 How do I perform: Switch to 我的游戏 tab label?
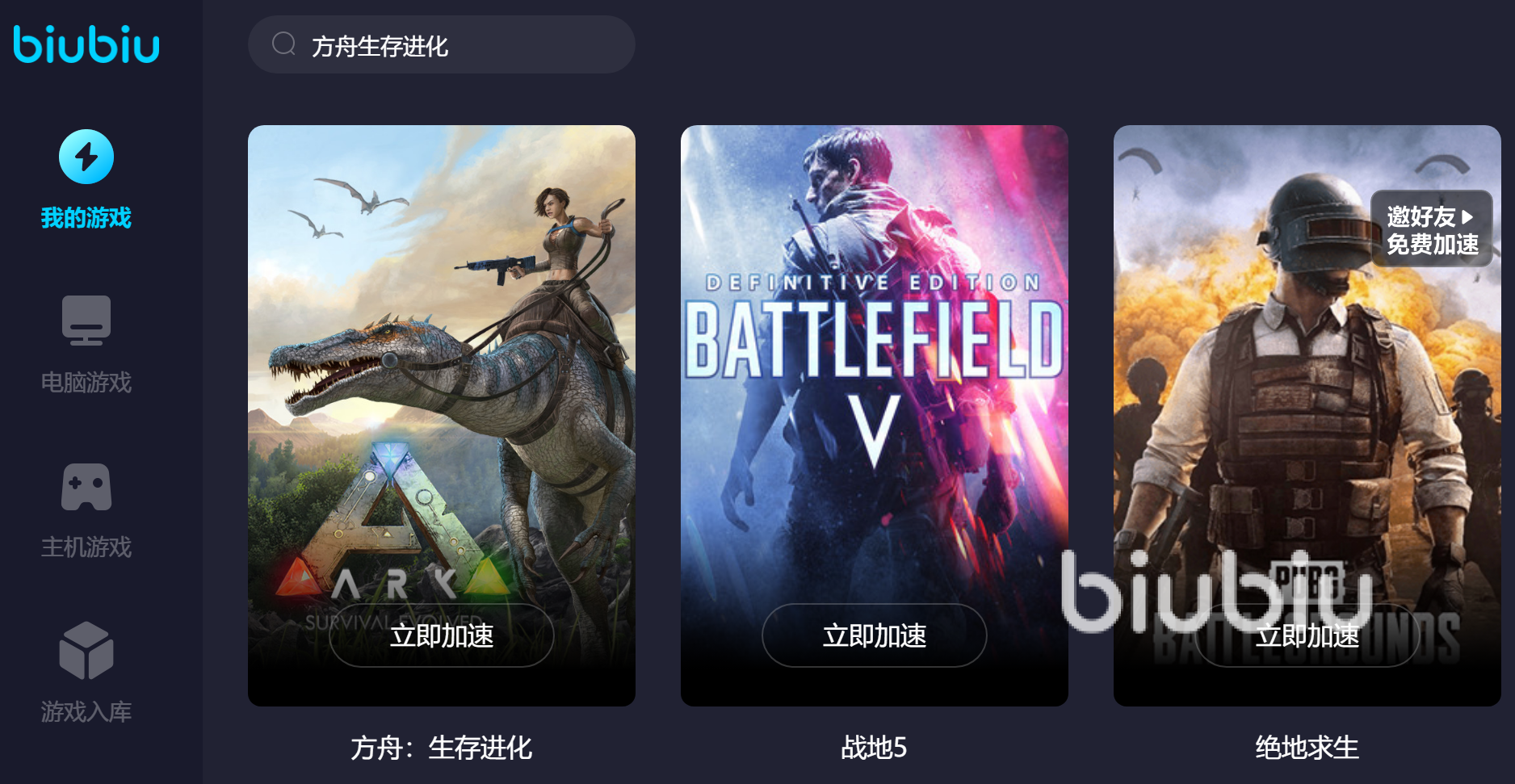pos(86,218)
